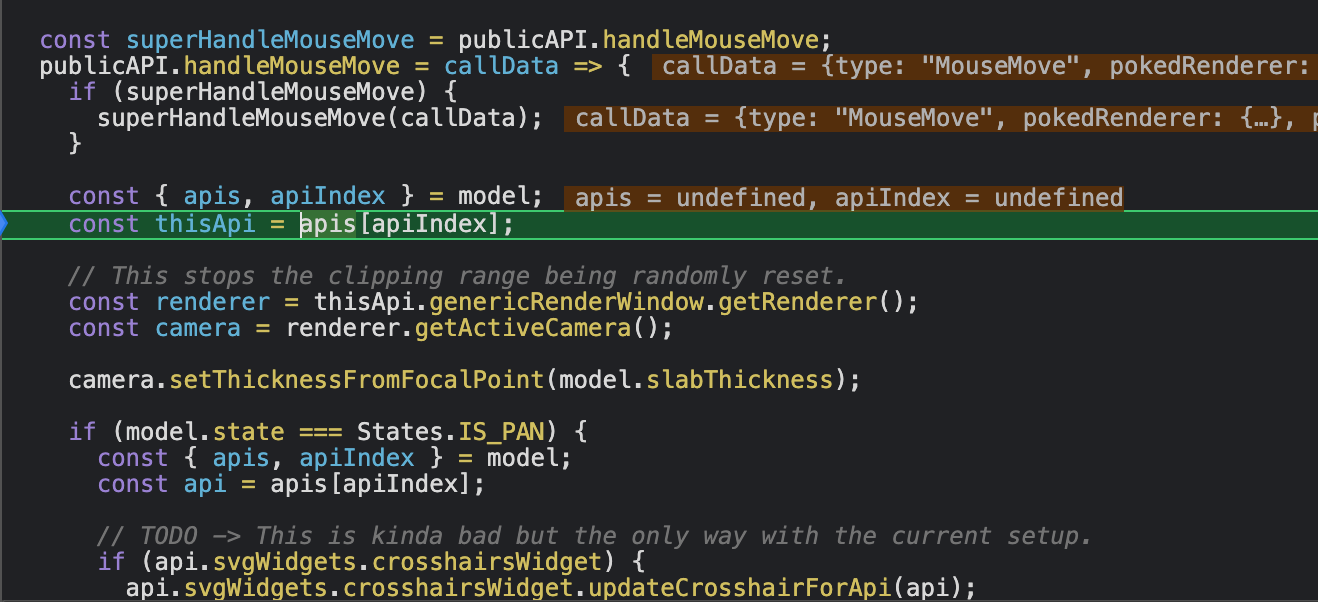
Task: Click 'superHandleMouseMove' inside the if condition
Action: 270,93
